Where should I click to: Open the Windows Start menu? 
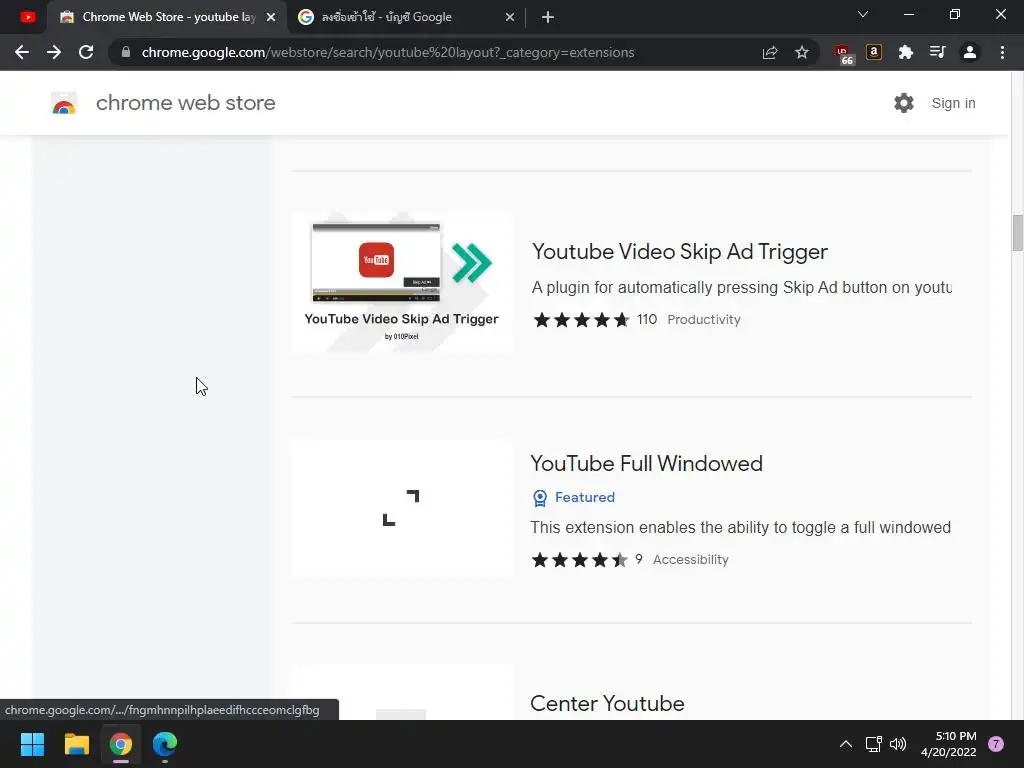(32, 744)
